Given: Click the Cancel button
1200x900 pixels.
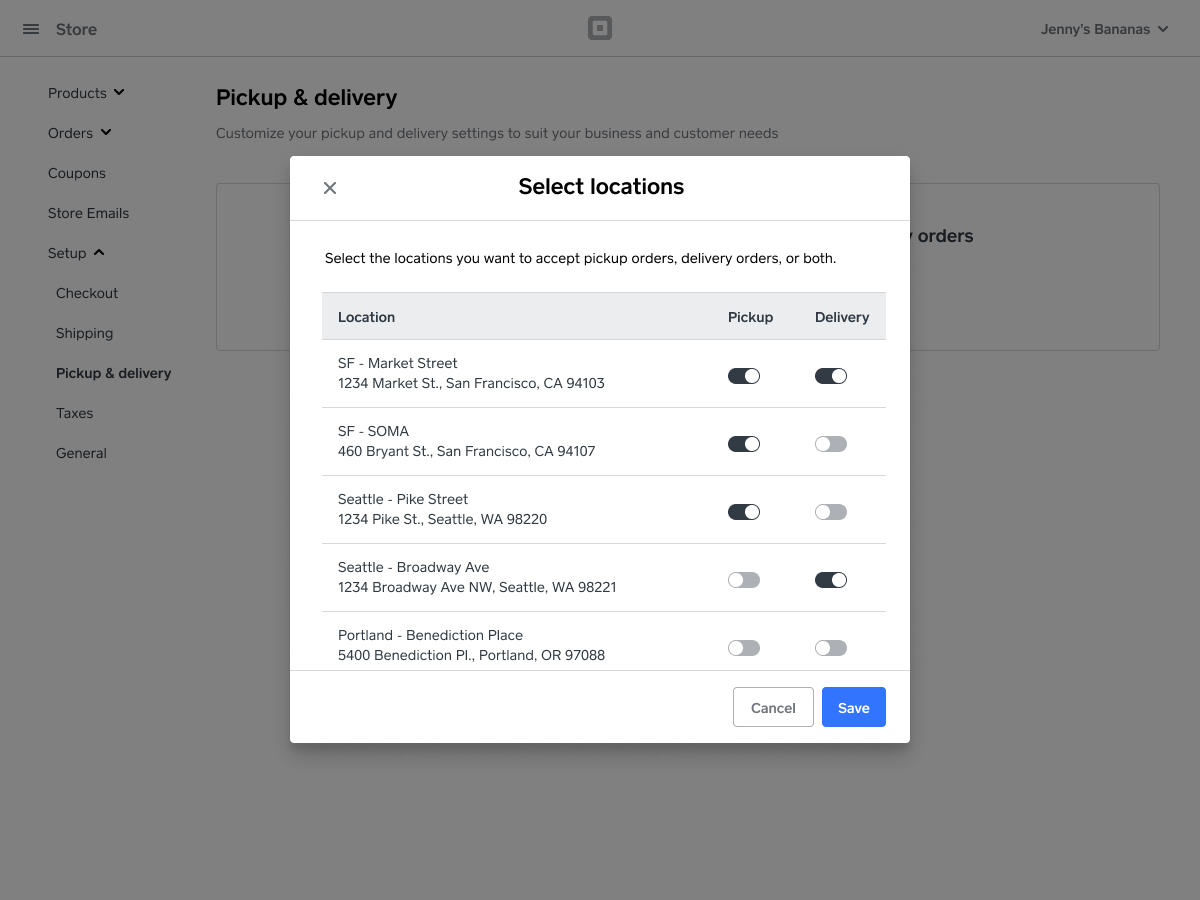Looking at the screenshot, I should point(773,707).
